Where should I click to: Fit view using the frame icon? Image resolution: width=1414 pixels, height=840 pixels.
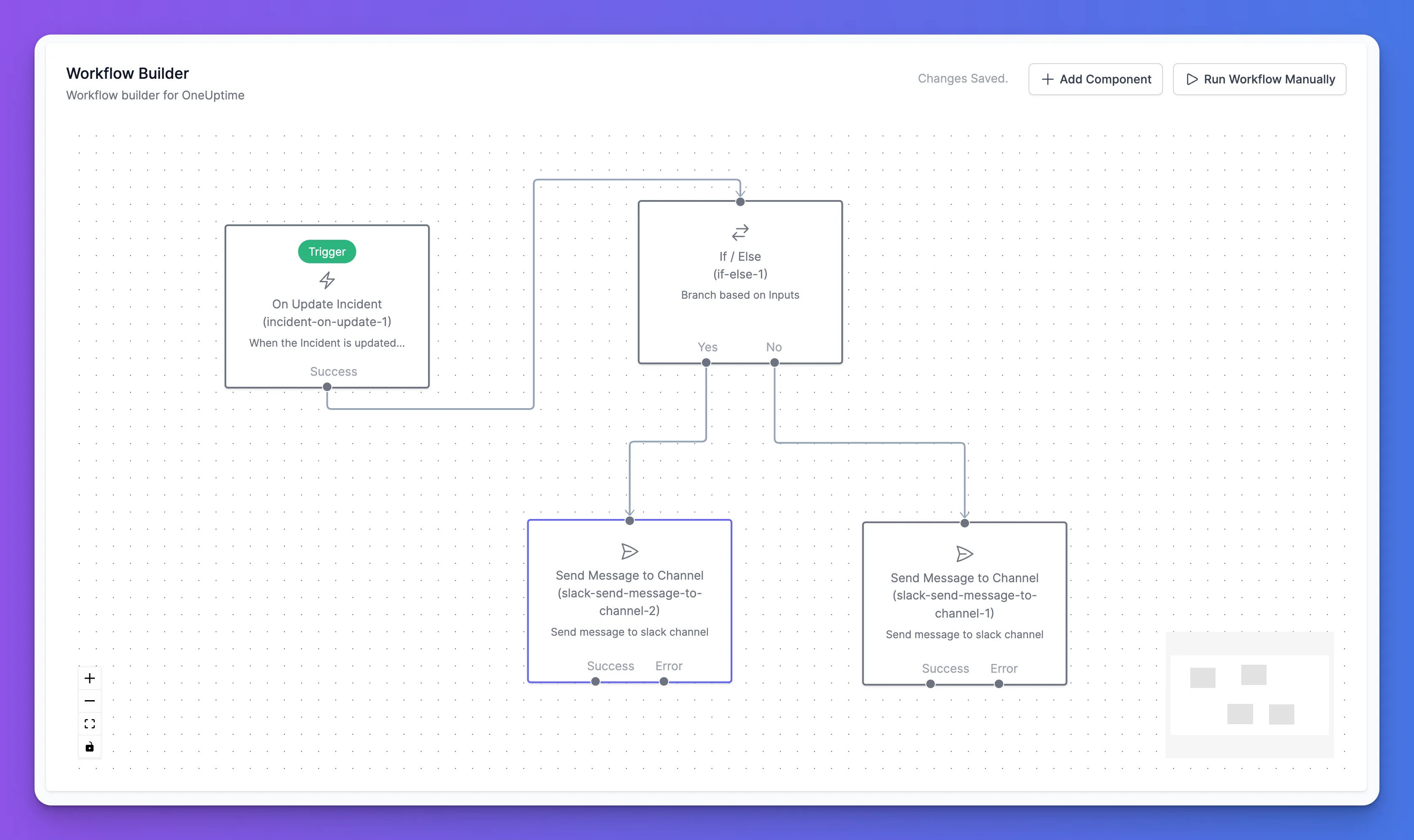(x=89, y=724)
